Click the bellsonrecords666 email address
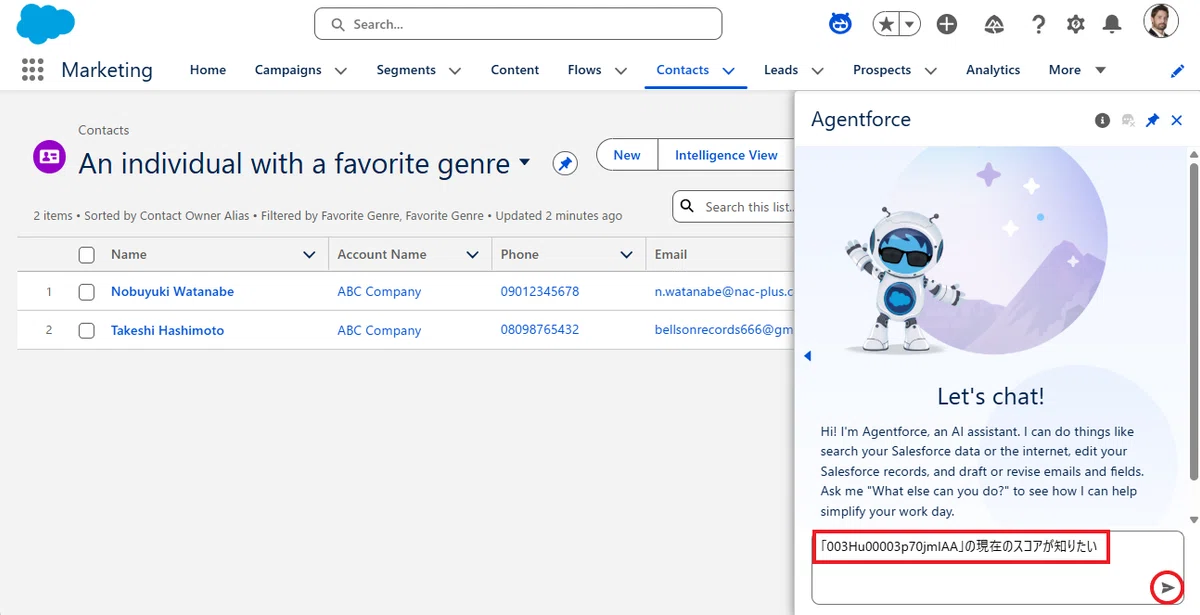Viewport: 1200px width, 615px height. pyautogui.click(x=724, y=330)
